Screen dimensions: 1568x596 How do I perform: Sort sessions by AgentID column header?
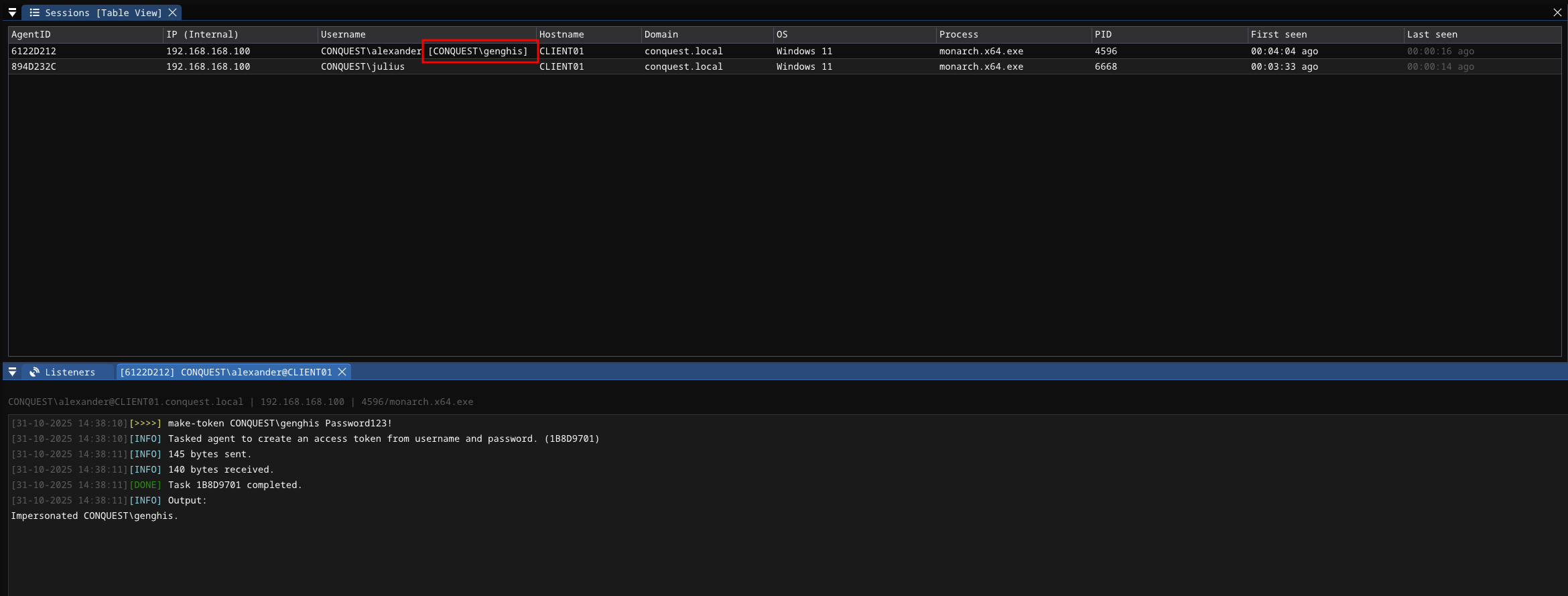[x=31, y=34]
